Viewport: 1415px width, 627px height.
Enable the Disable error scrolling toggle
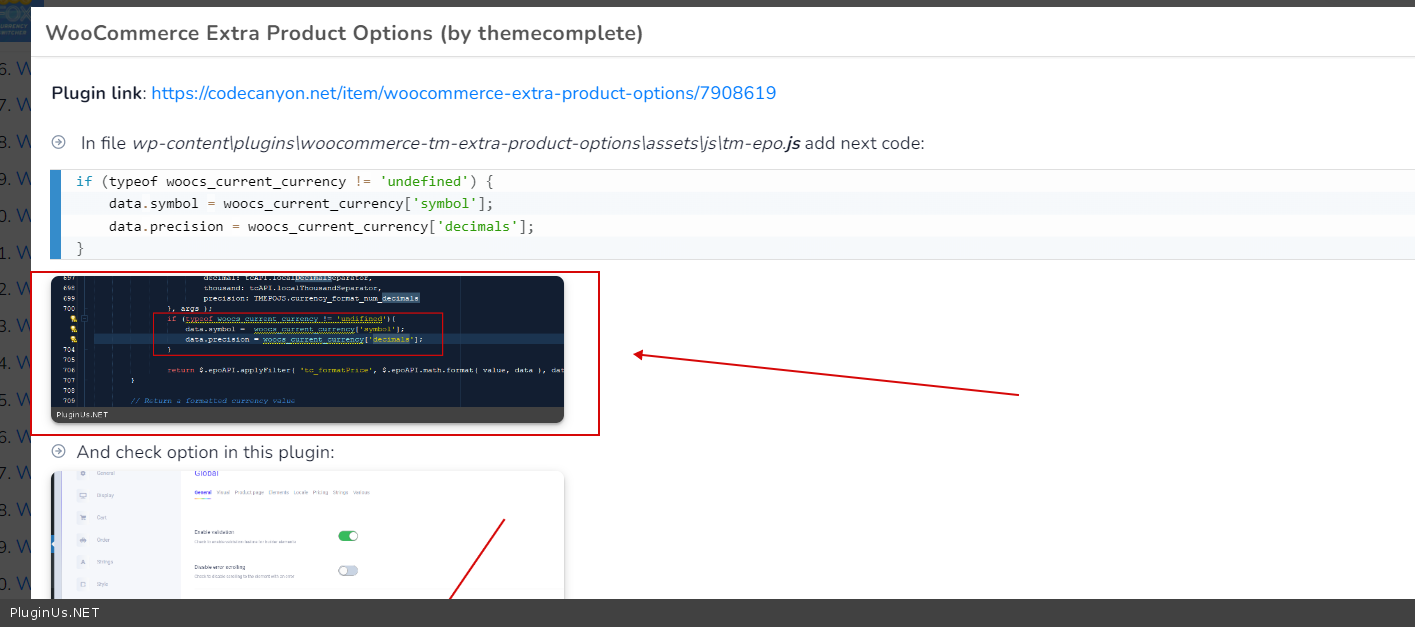[347, 571]
